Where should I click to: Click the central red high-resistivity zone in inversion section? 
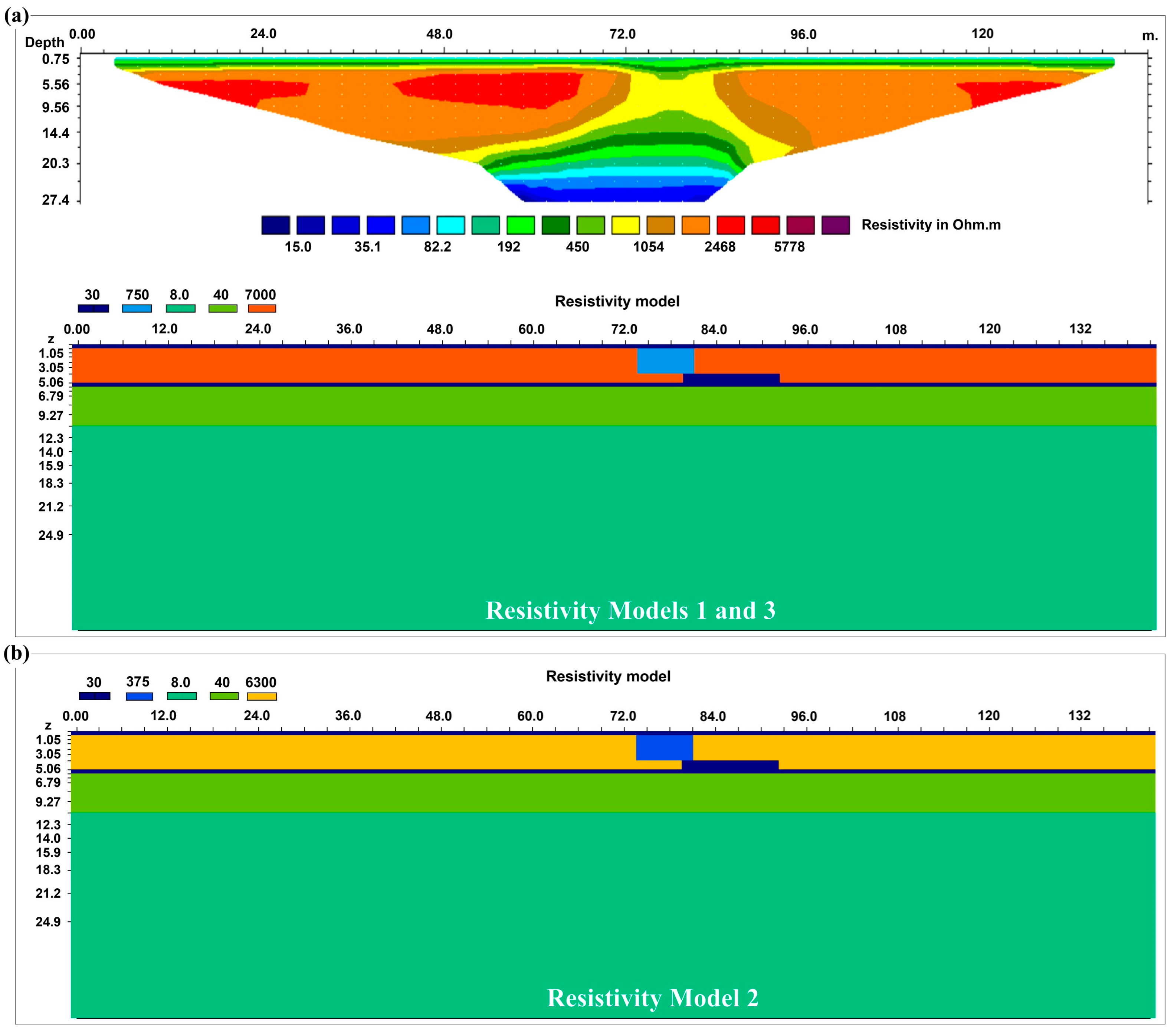click(x=488, y=89)
